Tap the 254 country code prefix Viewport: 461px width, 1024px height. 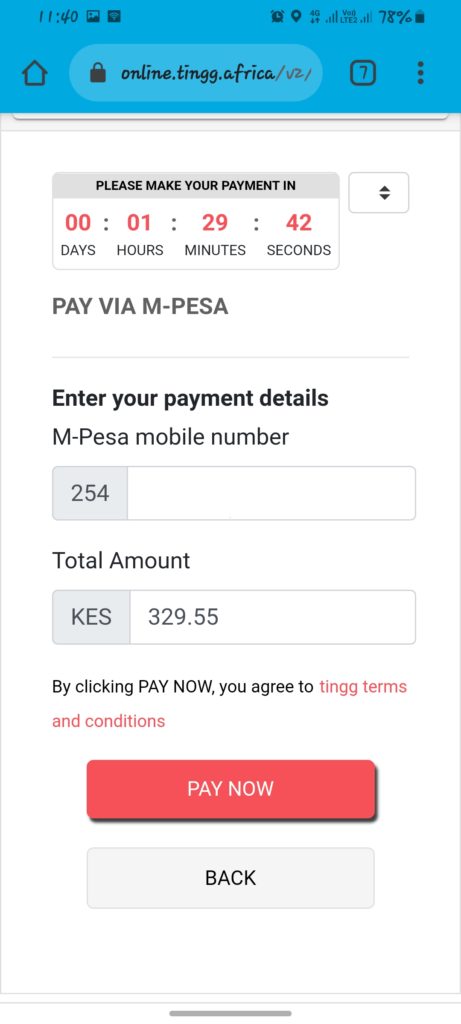(90, 493)
